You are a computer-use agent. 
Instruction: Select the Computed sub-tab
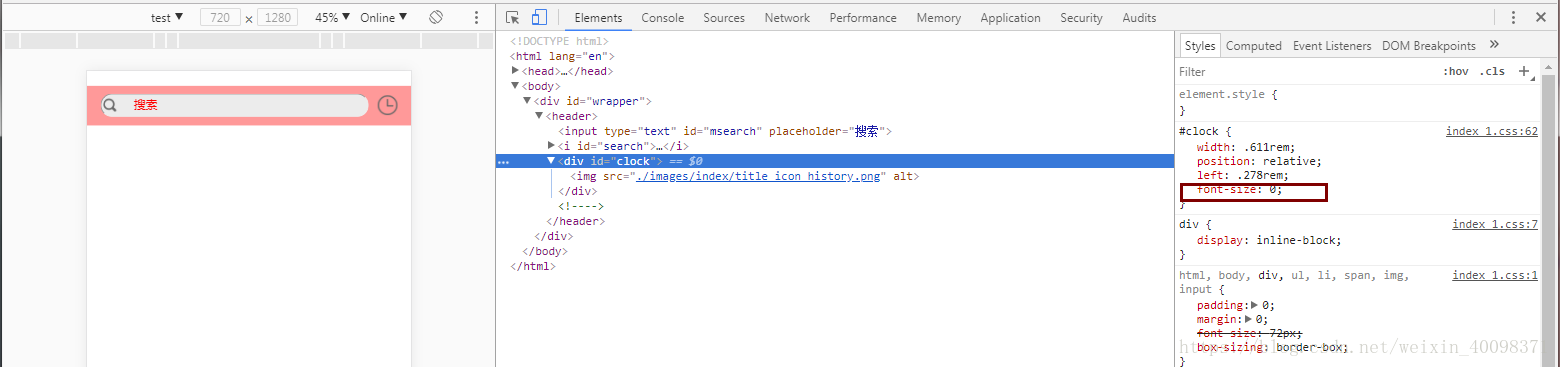click(1254, 46)
